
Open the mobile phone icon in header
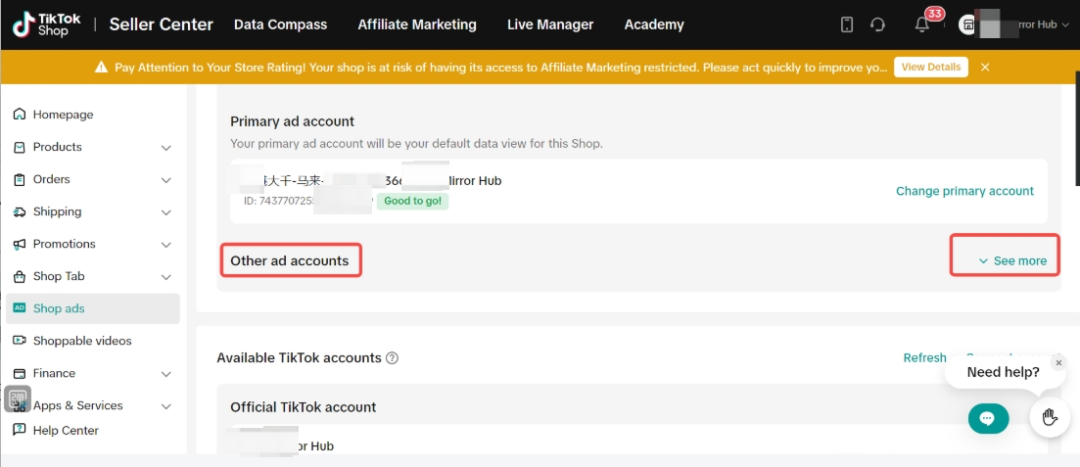click(847, 25)
